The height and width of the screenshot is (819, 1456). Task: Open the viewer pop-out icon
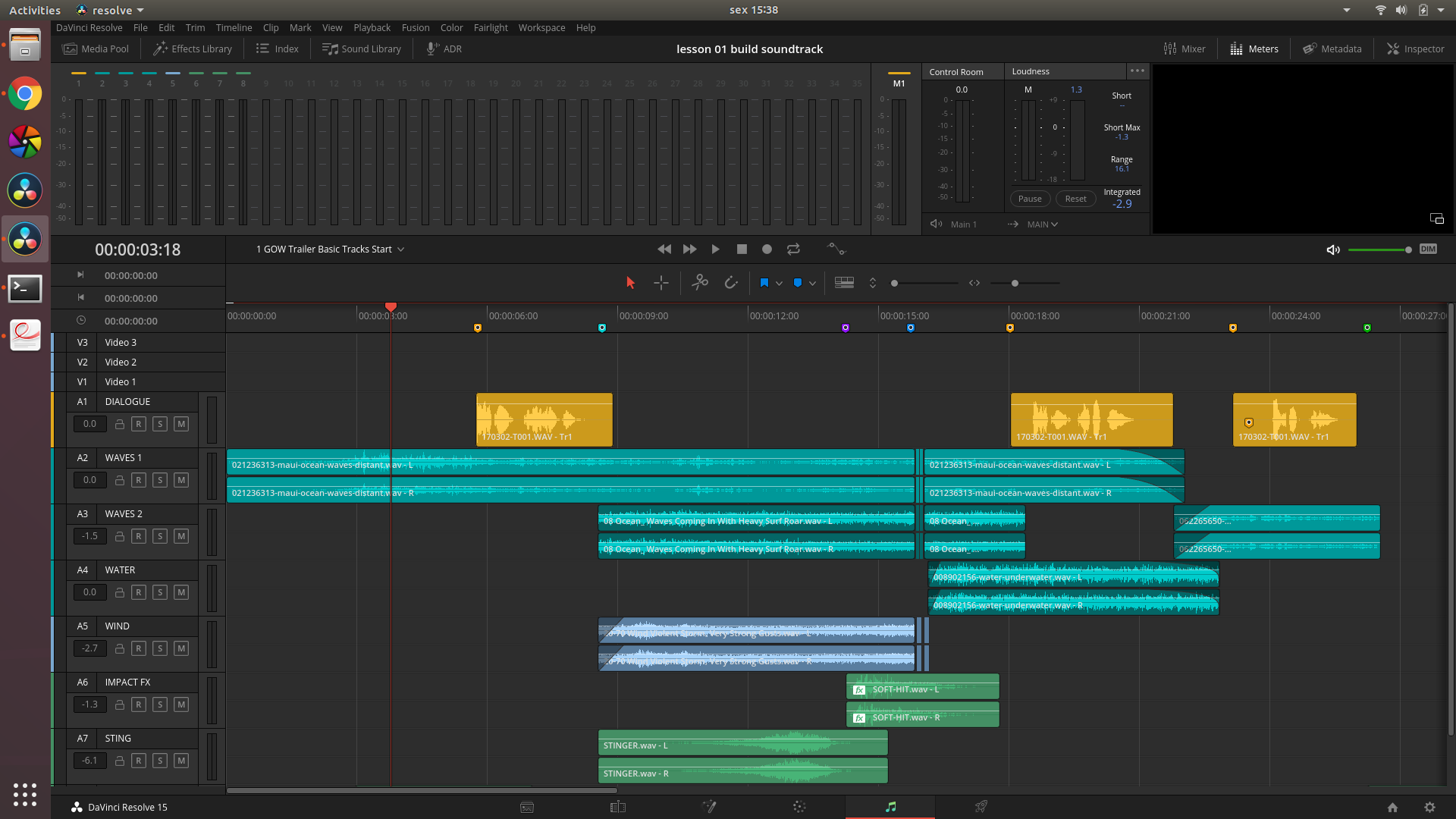[x=1437, y=218]
